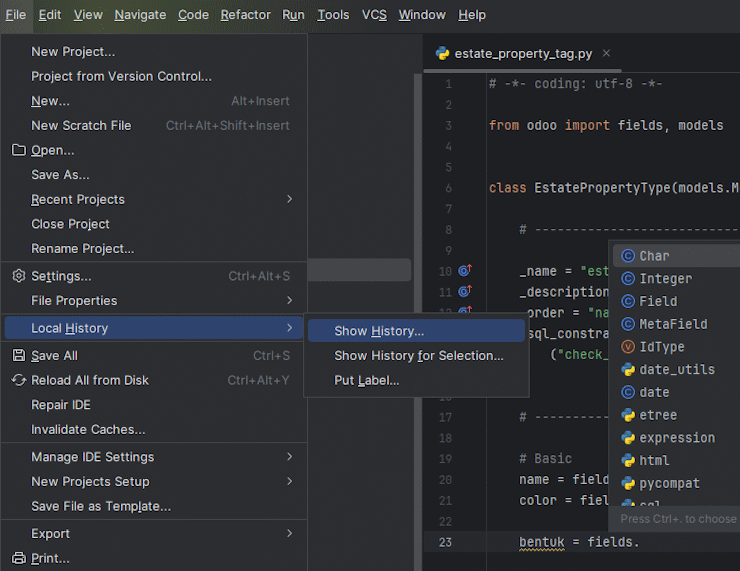Click the override gutter icon on line 10

[464, 270]
